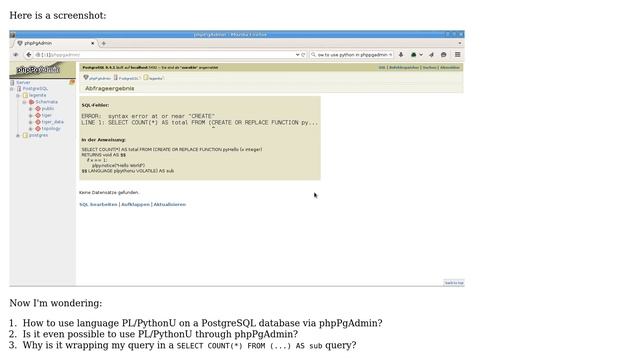Image resolution: width=640 pixels, height=360 pixels.
Task: Select the tiger_data schema label
Action: (53, 122)
